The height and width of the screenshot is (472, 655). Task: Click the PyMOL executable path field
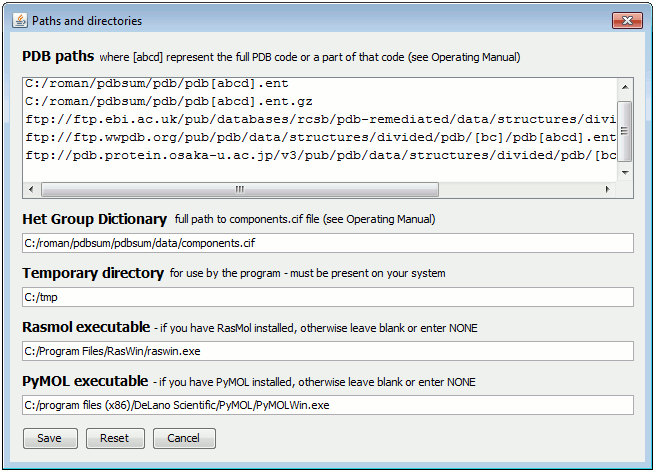(327, 405)
